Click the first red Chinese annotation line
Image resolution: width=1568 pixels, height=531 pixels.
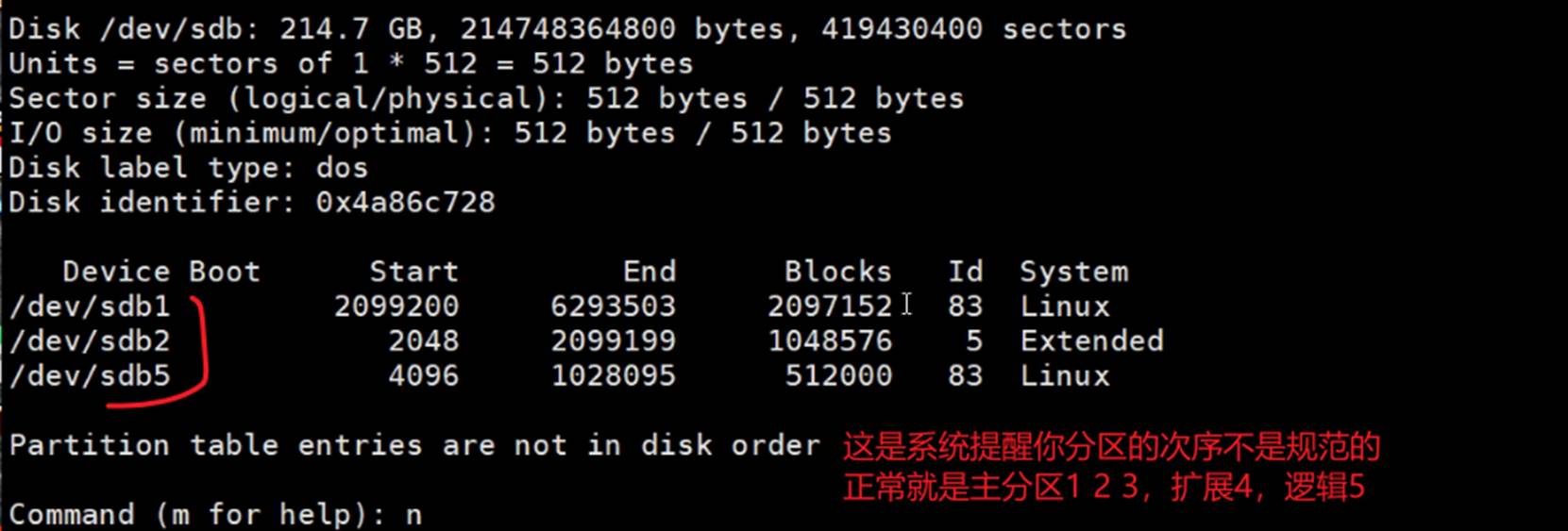point(1111,446)
